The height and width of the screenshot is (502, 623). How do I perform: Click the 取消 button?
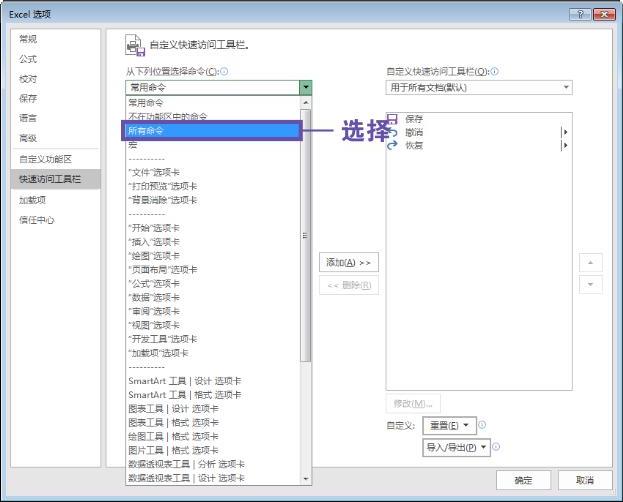click(585, 480)
